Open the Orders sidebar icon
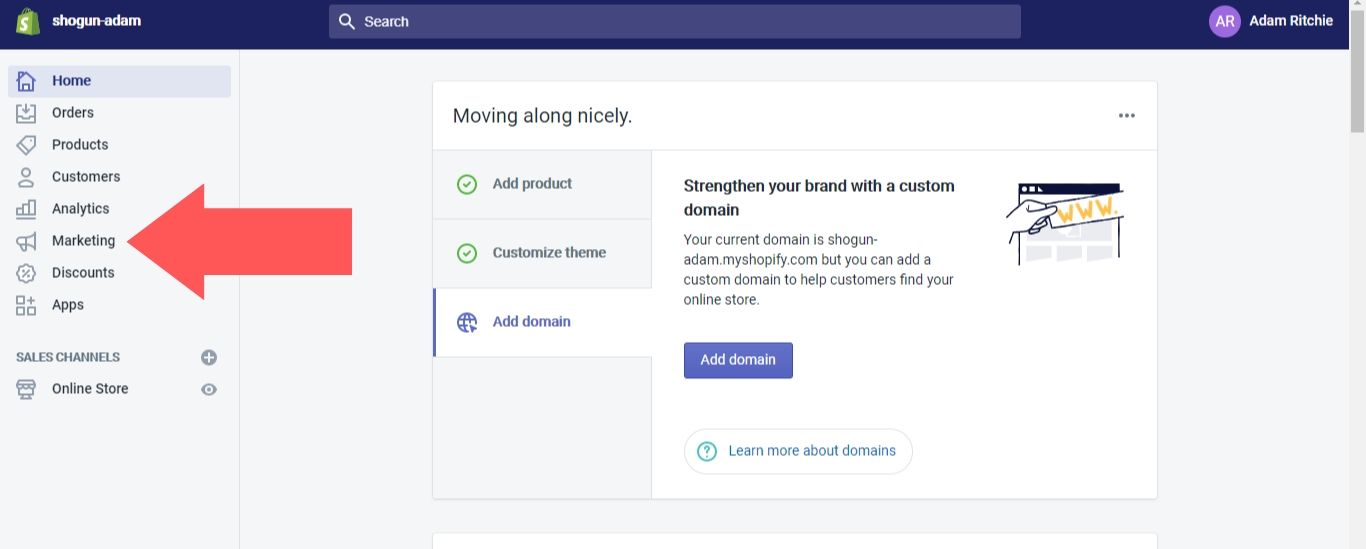This screenshot has width=1366, height=549. 26,113
